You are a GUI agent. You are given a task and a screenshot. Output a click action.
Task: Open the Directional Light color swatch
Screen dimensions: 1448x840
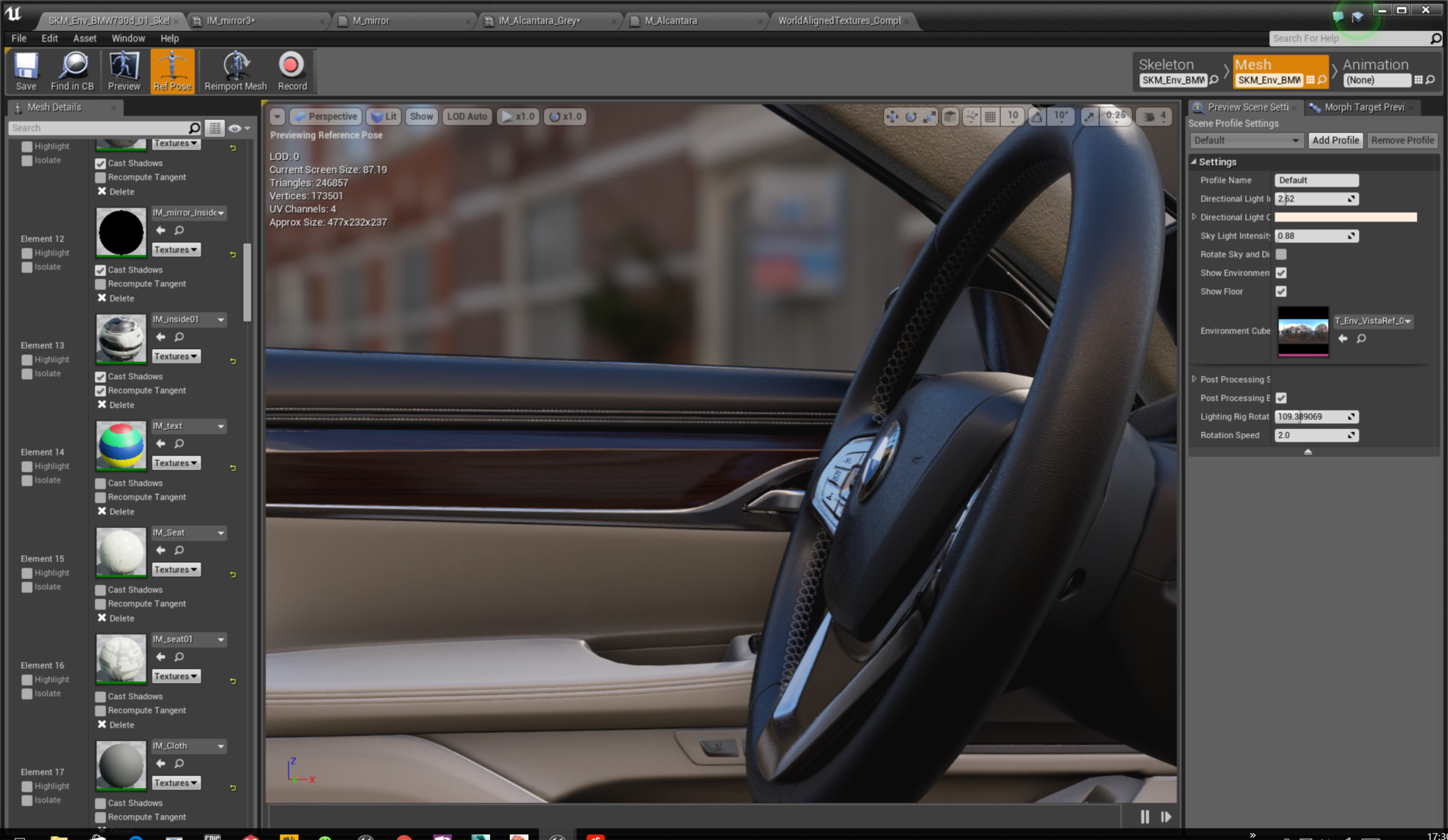[1346, 217]
